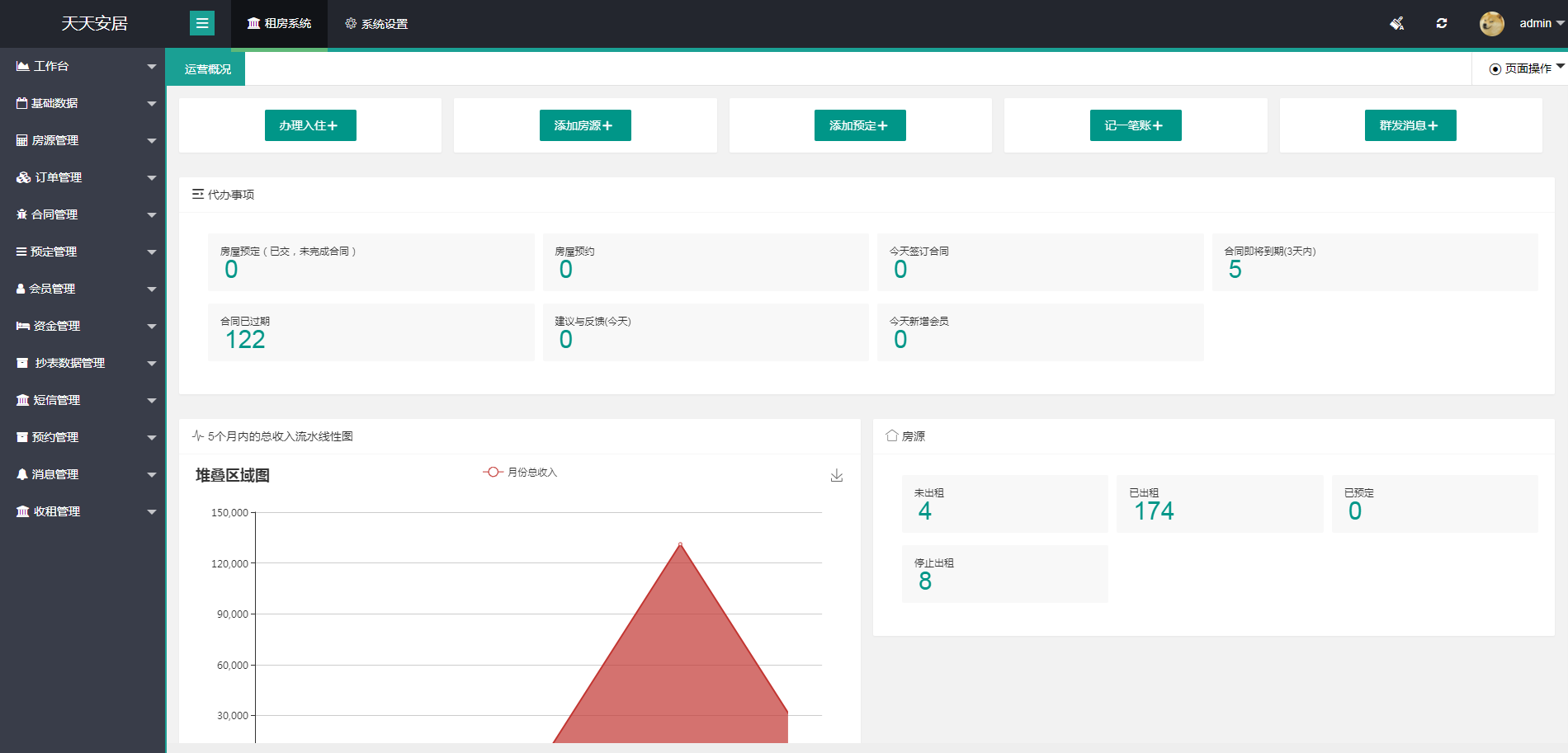
Task: Click the 办理入住+ button
Action: point(310,125)
